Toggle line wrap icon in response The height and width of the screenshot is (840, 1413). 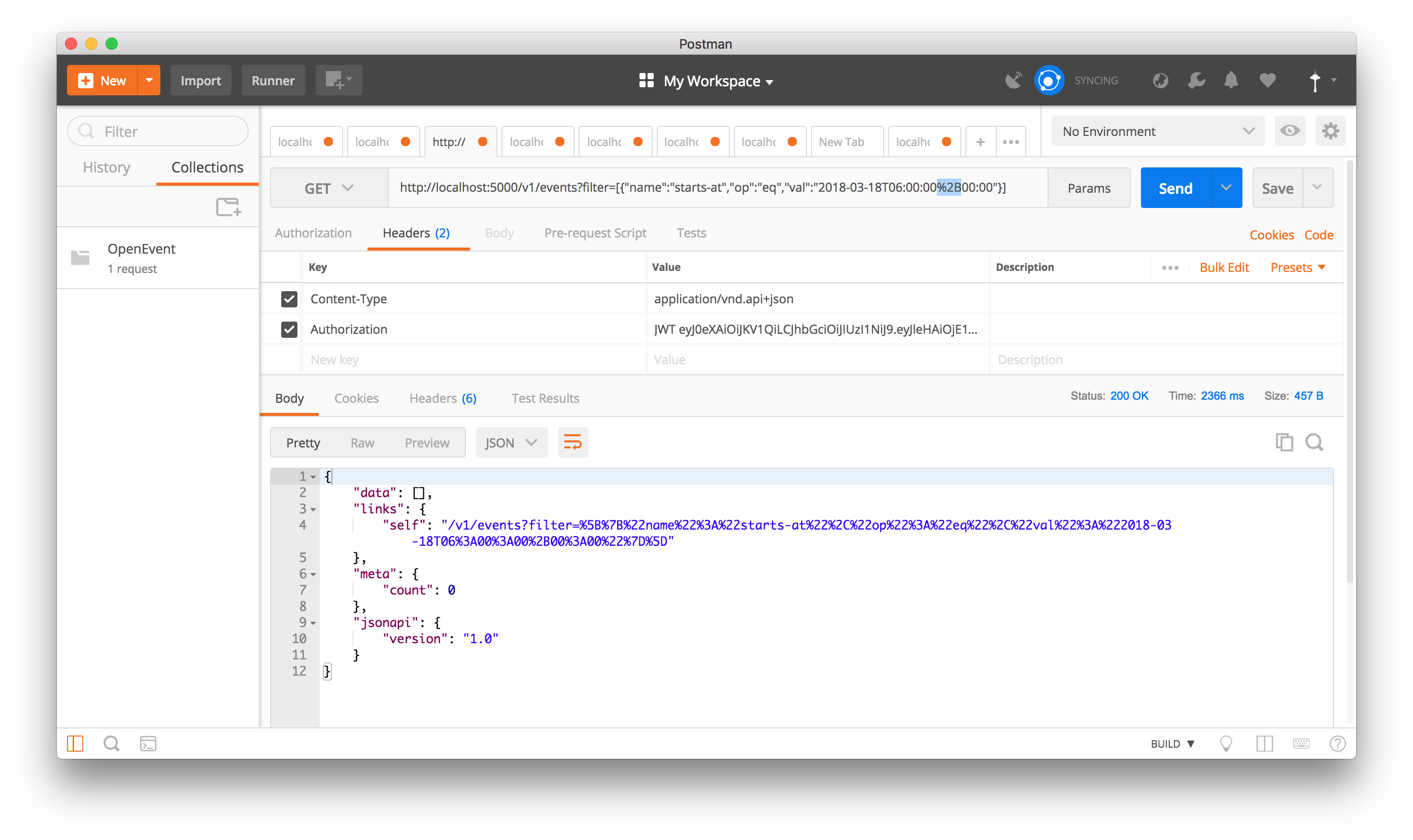point(573,442)
